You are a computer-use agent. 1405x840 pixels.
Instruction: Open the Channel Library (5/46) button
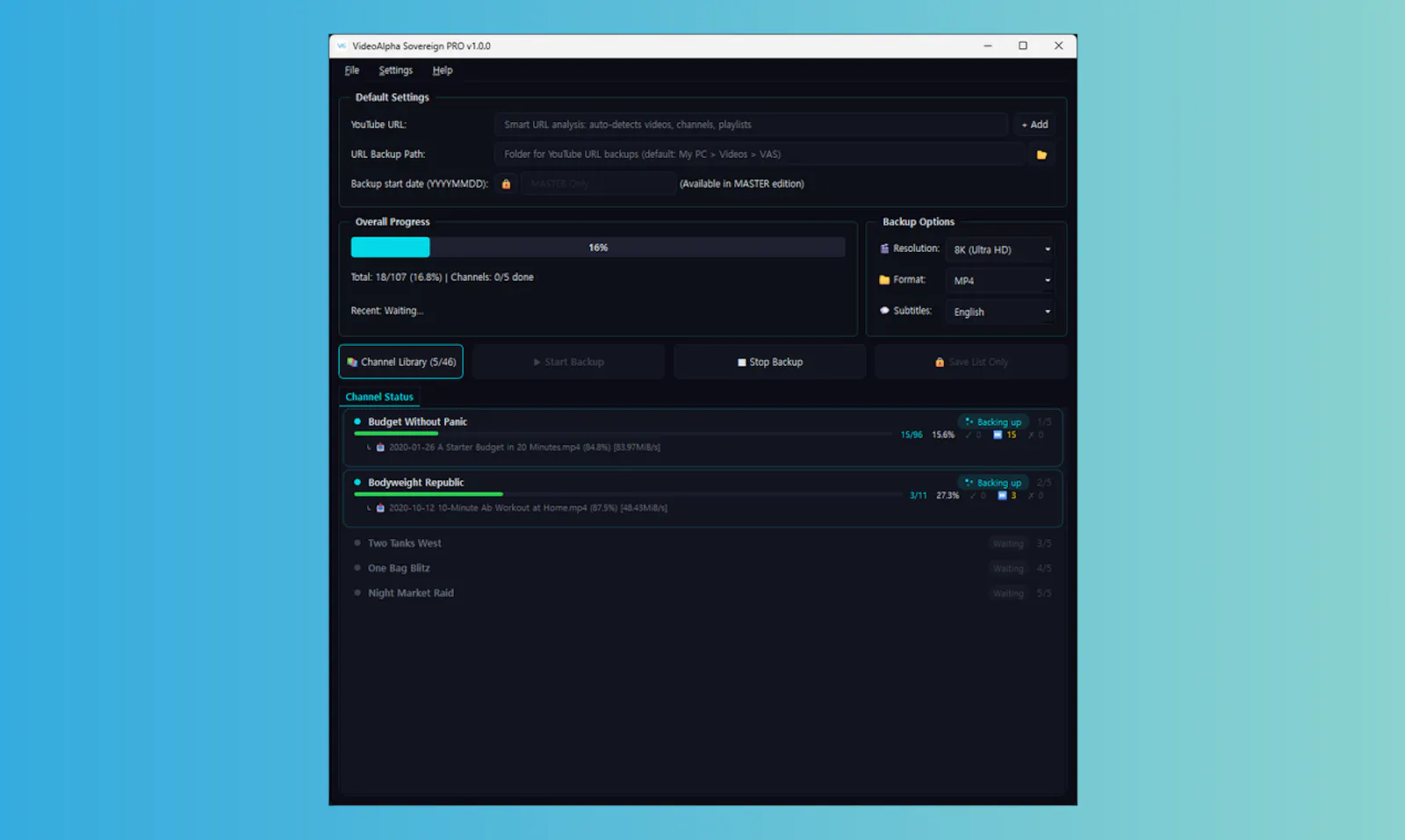coord(401,362)
